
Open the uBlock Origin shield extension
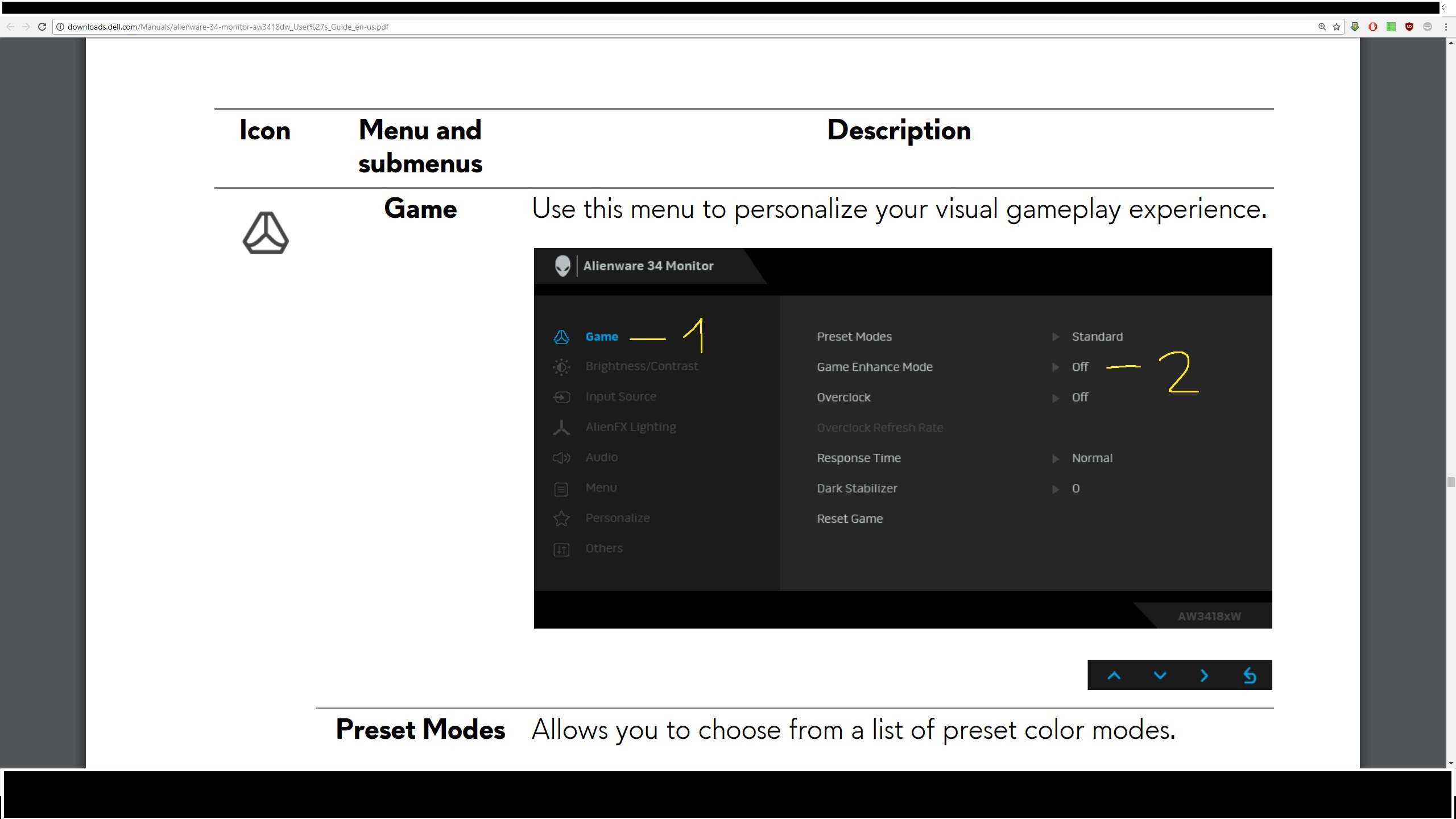pyautogui.click(x=1409, y=27)
